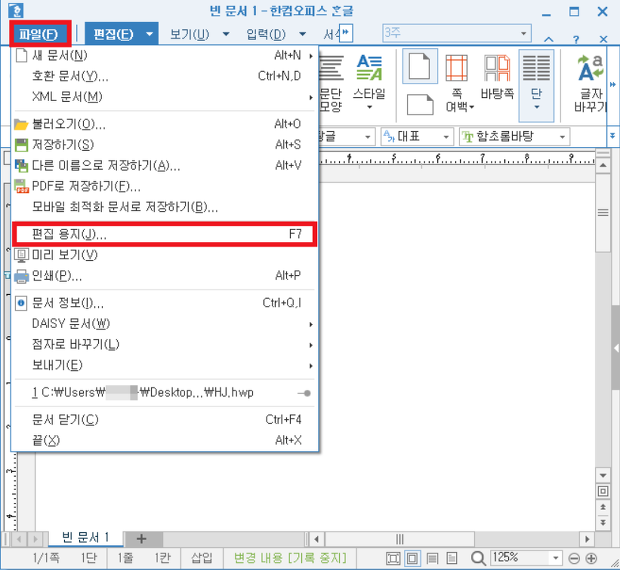Choose 저장하기(S) menu entry
620x570 pixels.
point(164,145)
